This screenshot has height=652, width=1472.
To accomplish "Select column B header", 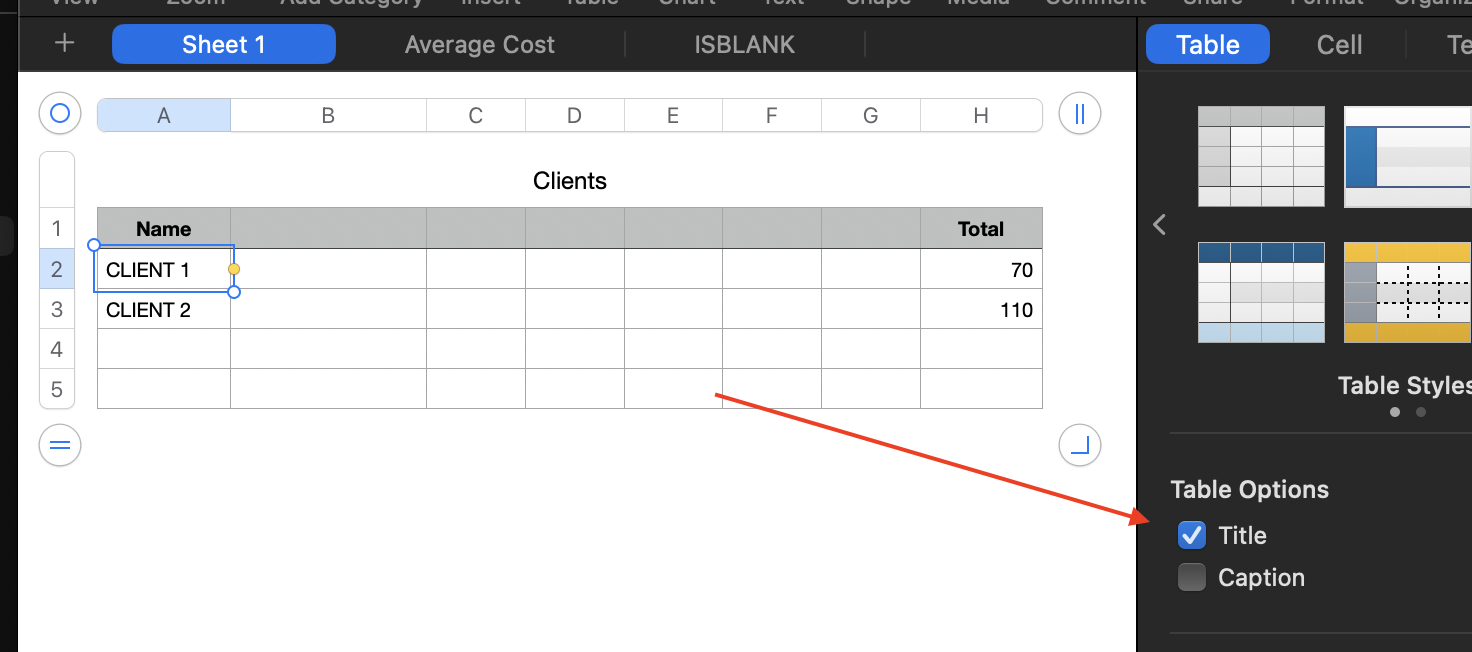I will (x=328, y=116).
